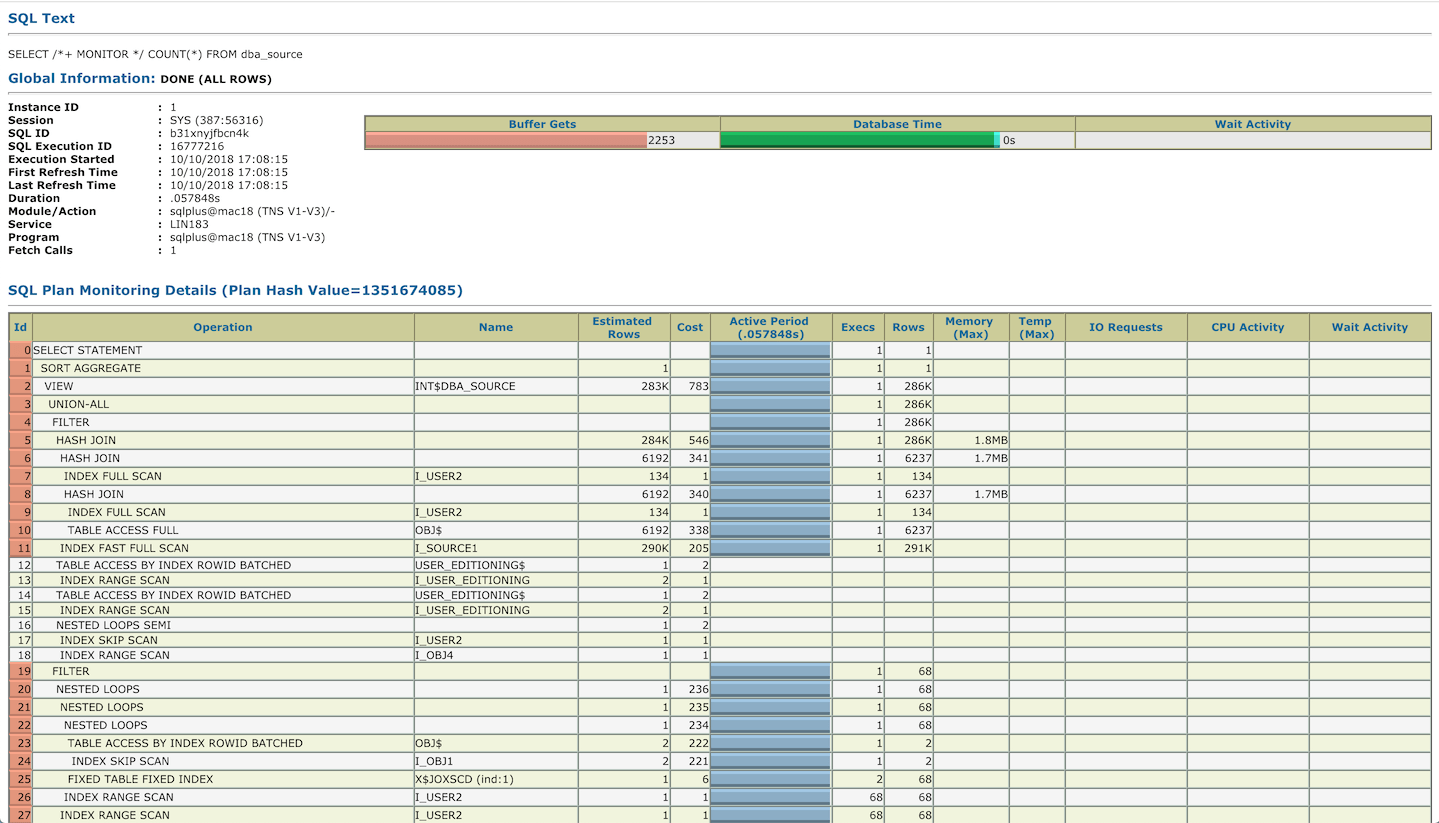The image size is (1439, 823).
Task: Click the CPU Activity column header
Action: pos(1248,327)
